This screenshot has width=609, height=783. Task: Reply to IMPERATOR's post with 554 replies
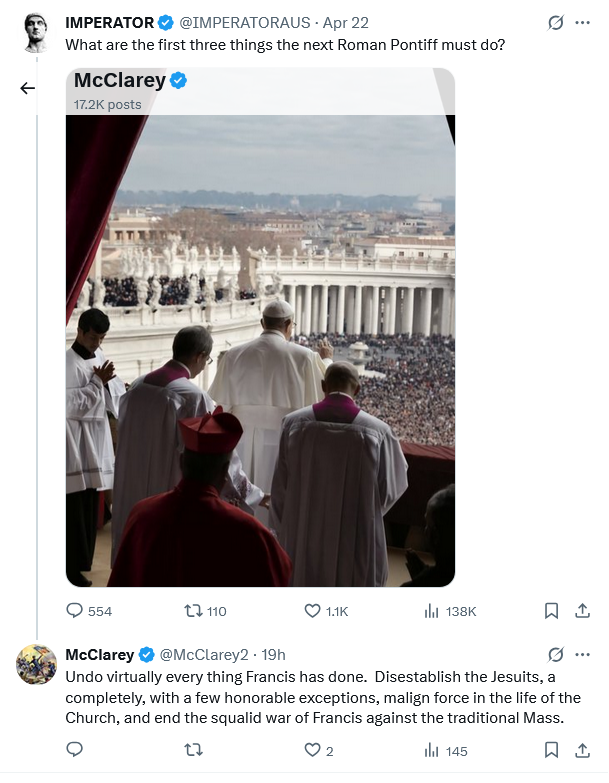(75, 611)
